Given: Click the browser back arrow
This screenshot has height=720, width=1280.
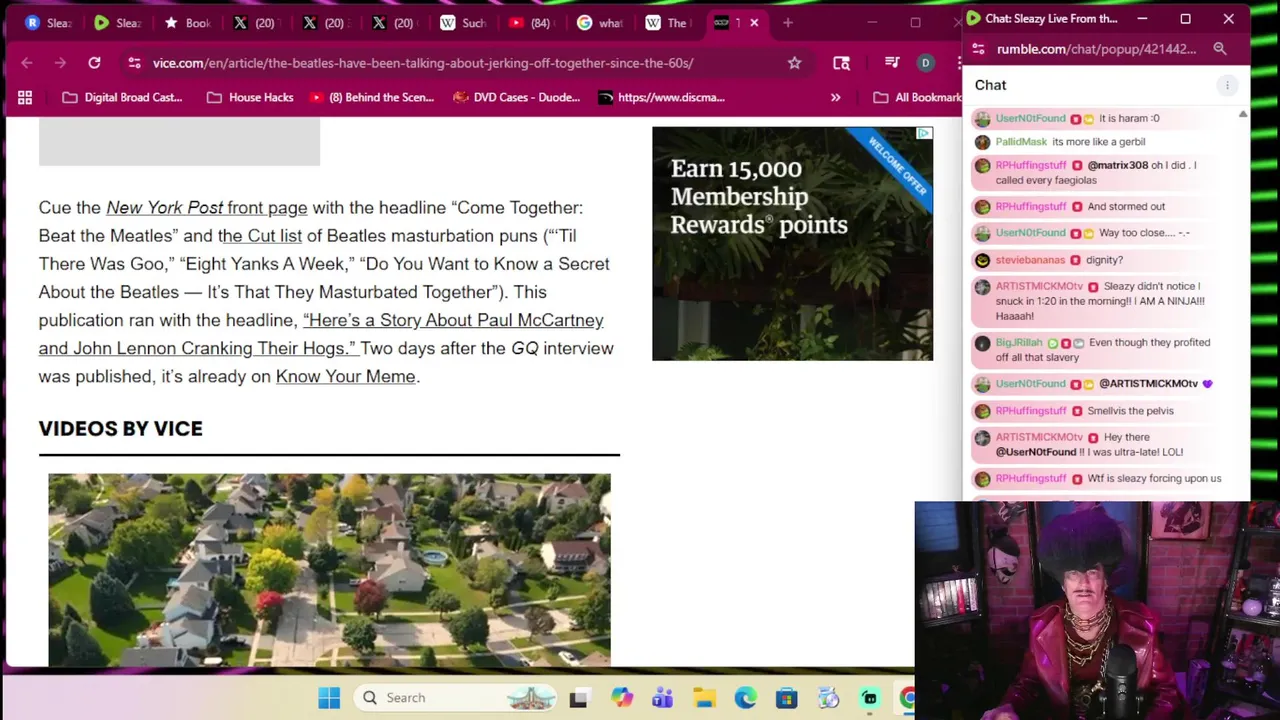Looking at the screenshot, I should pyautogui.click(x=27, y=63).
